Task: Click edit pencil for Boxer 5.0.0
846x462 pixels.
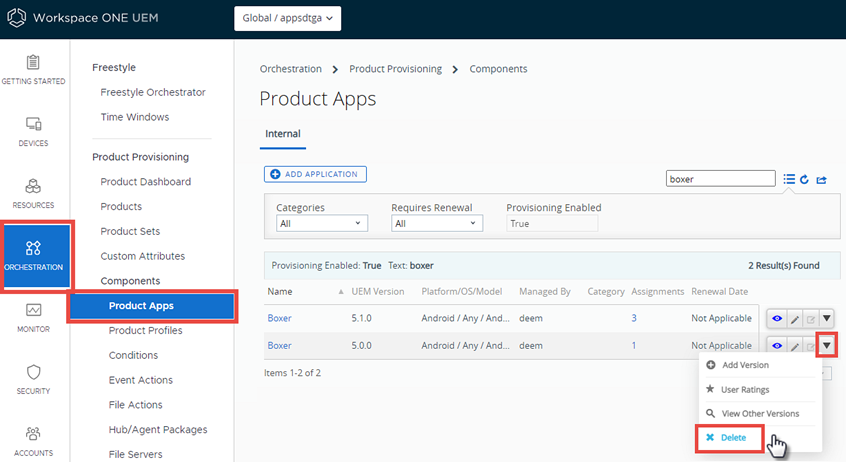Action: (x=795, y=346)
